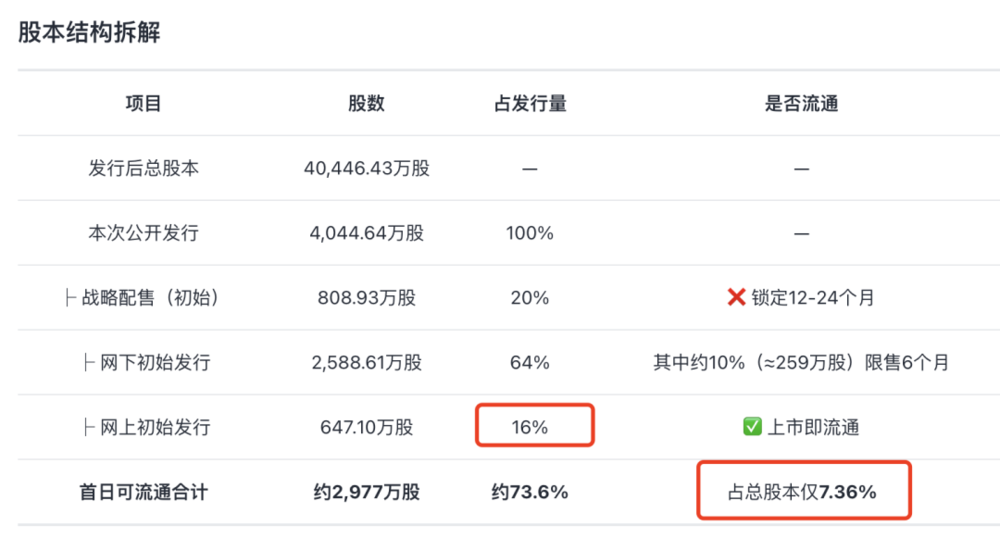
Task: Click the 上市即流通 text
Action: [813, 427]
